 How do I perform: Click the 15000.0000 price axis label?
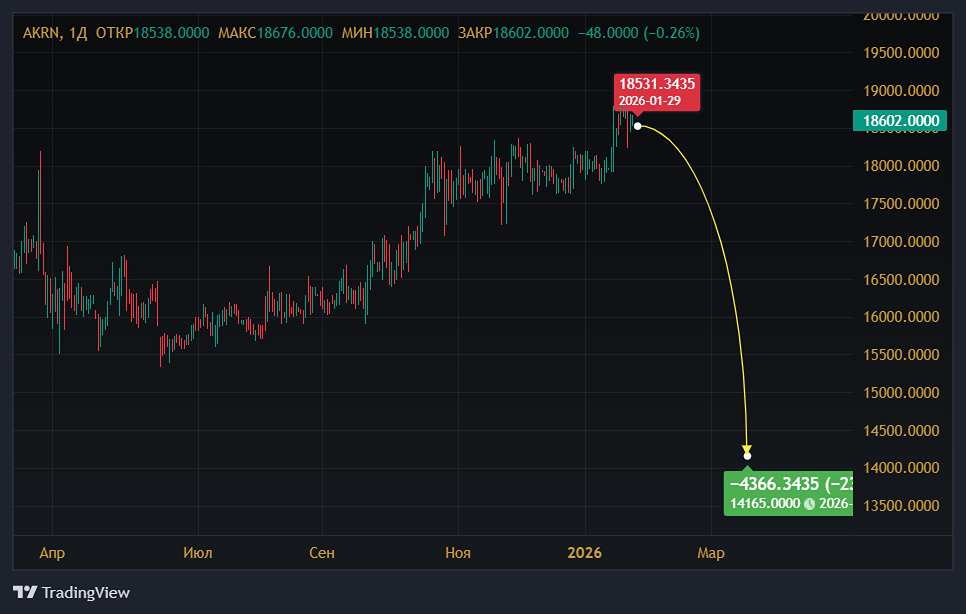pos(901,392)
